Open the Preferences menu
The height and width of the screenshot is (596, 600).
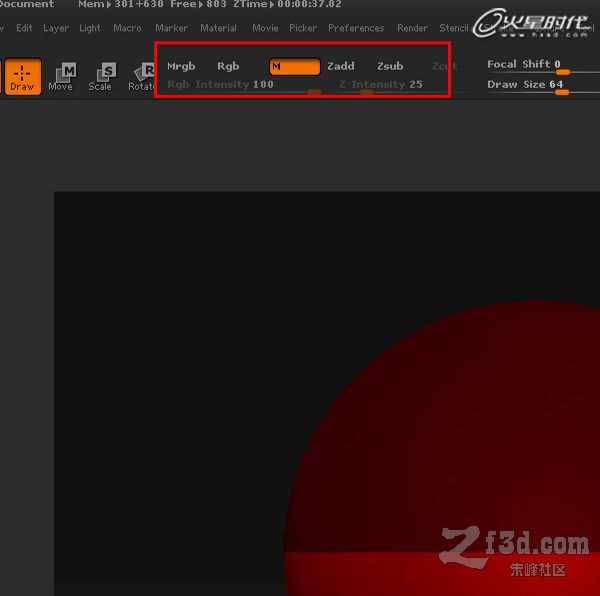(x=356, y=28)
